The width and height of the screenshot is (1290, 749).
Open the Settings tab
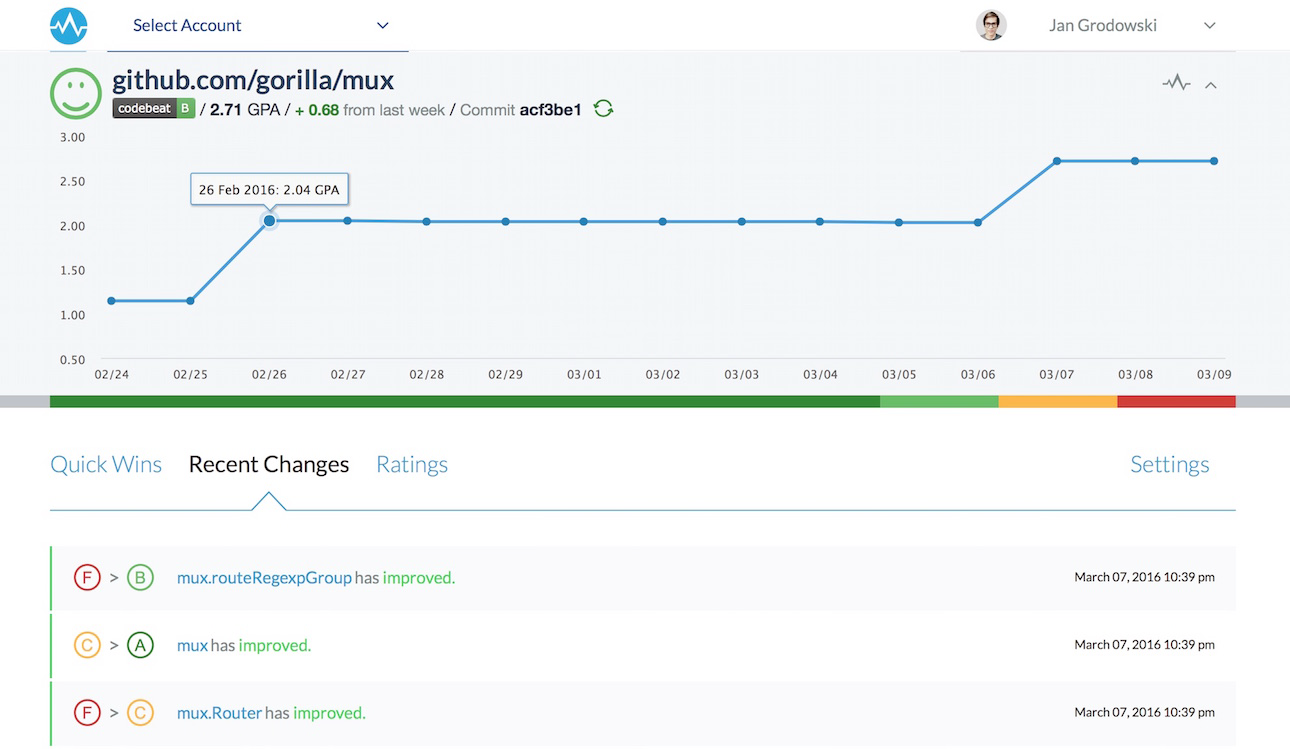(x=1170, y=465)
